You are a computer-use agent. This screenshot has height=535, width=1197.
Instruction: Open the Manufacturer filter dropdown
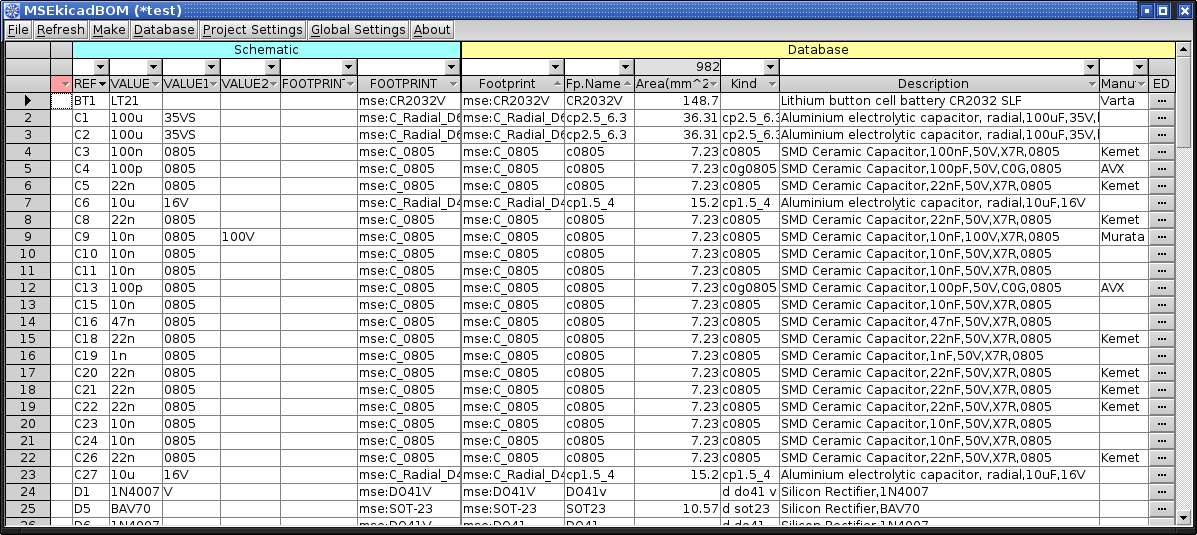[x=1139, y=67]
